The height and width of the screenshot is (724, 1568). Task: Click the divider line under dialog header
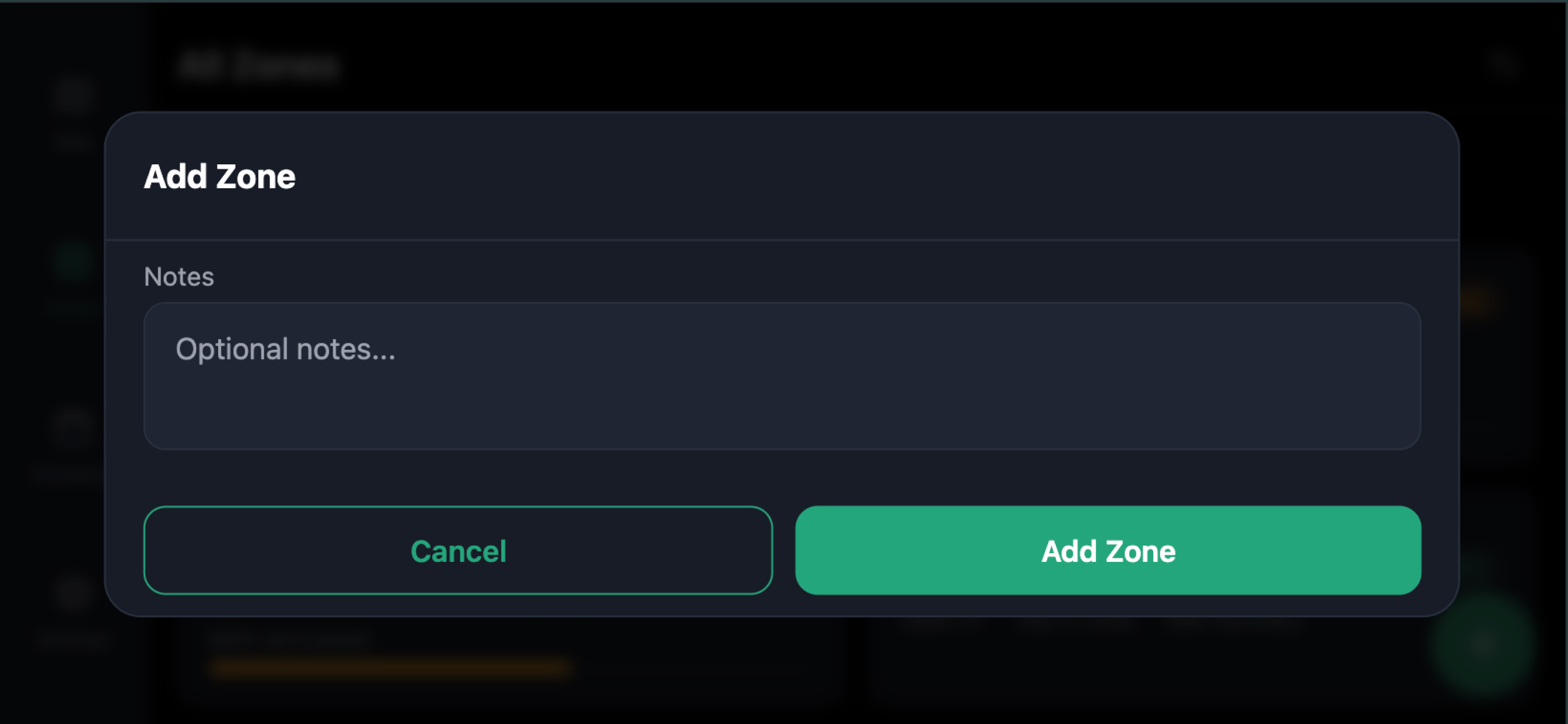[x=782, y=240]
